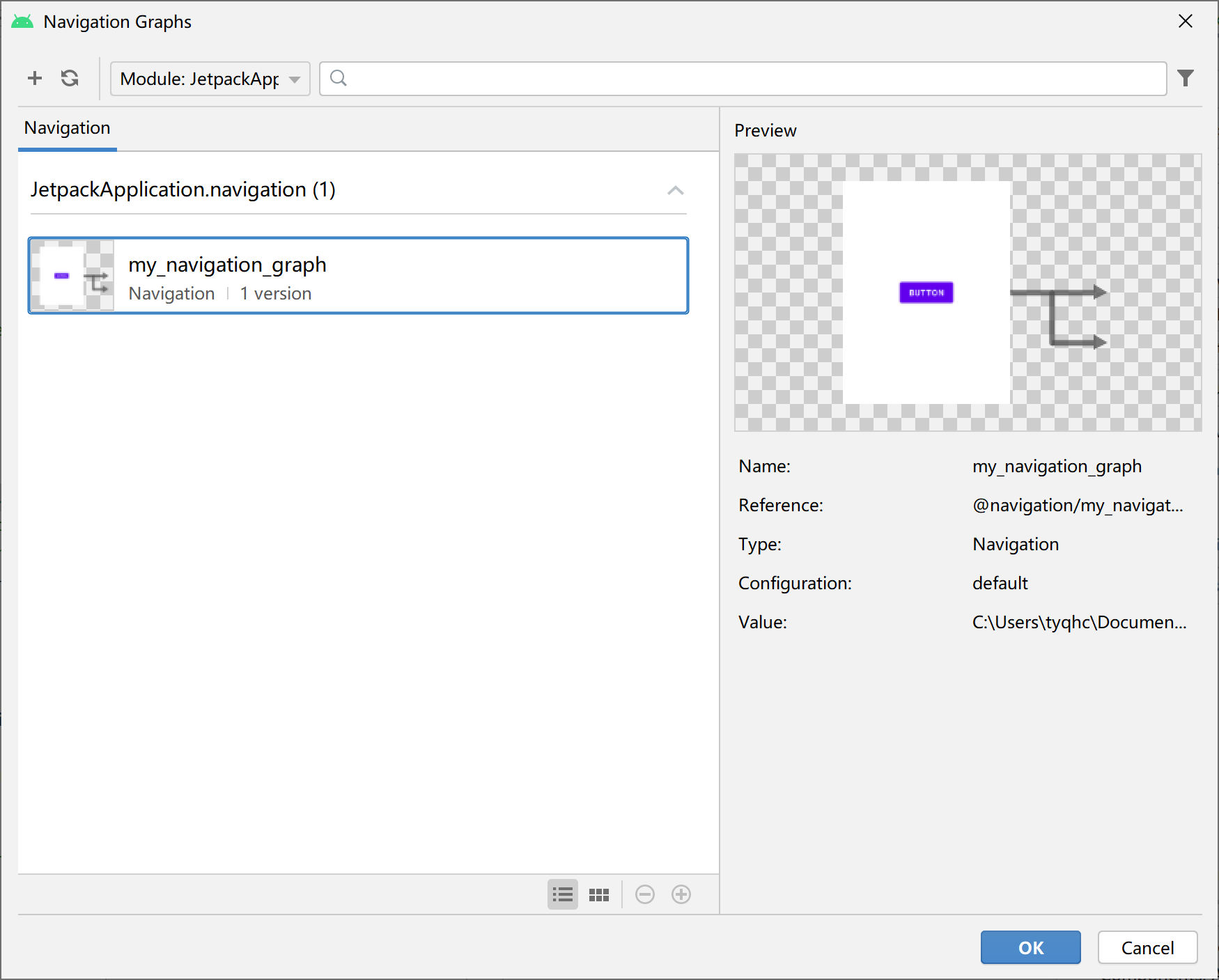Switch to grid view mode
Image resolution: width=1219 pixels, height=980 pixels.
tap(599, 894)
